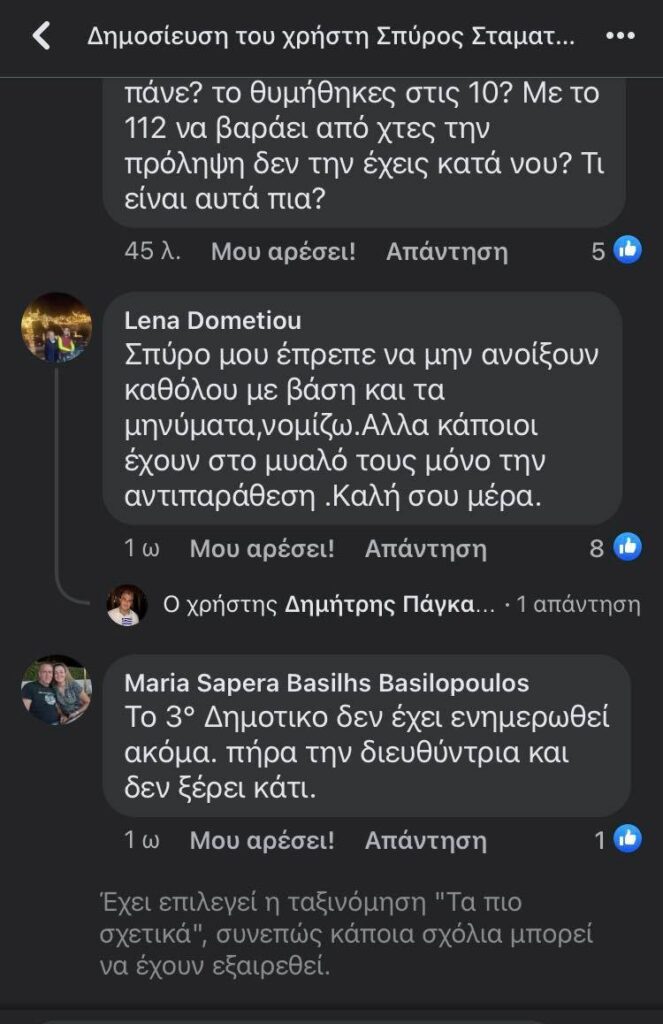This screenshot has height=1024, width=663.
Task: Tap Δημήτρης Πάγκα's small reply avatar
Action: (x=127, y=604)
